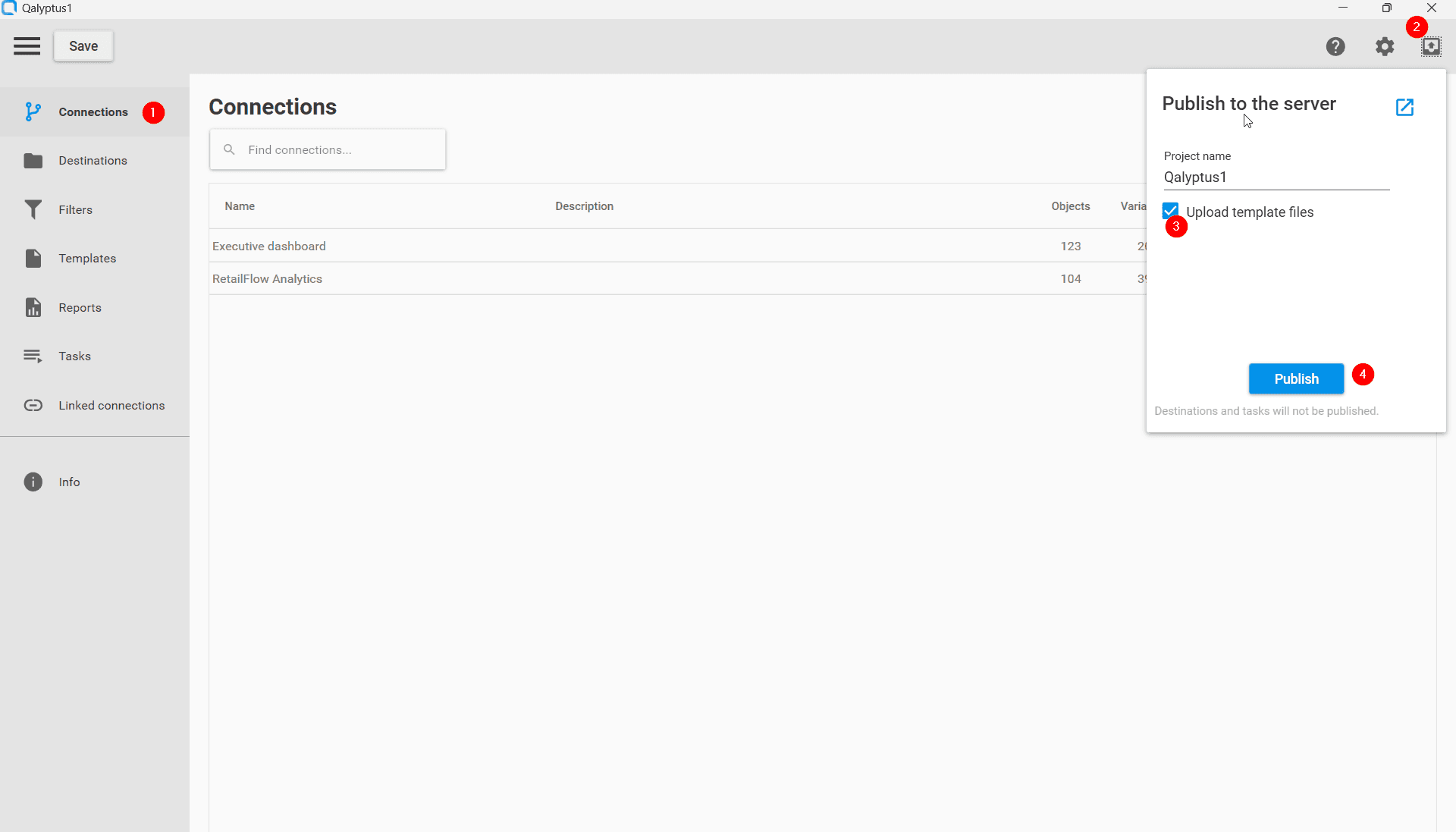Viewport: 1456px width, 832px height.
Task: Open publish panel external link icon
Action: click(1404, 107)
